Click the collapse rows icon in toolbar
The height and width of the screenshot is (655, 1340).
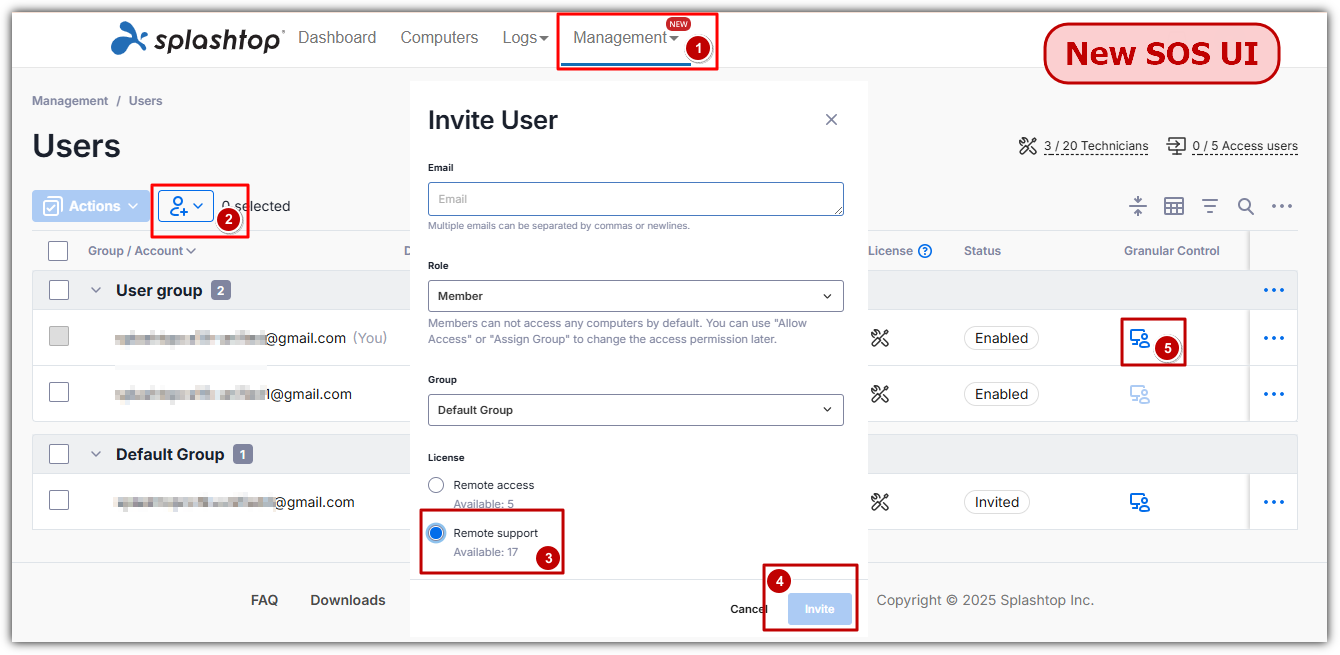tap(1137, 206)
